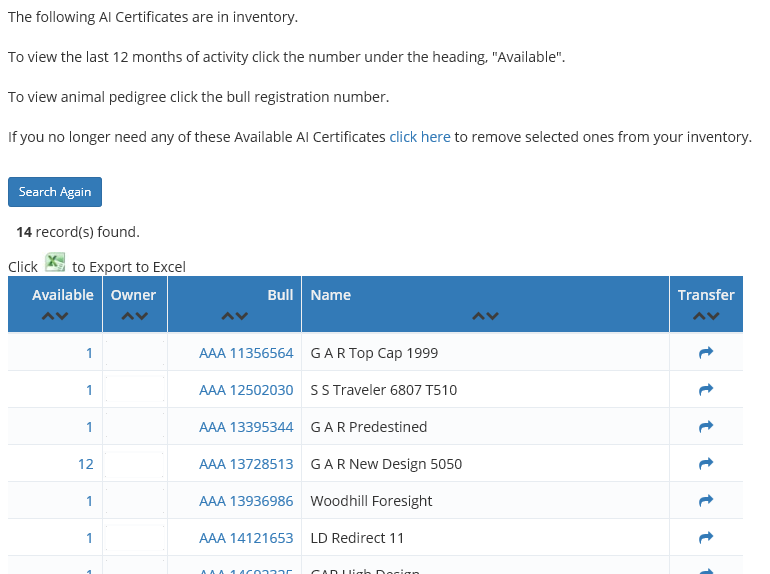The width and height of the screenshot is (770, 574).
Task: Open pedigree for AAA 12502030
Action: pos(246,390)
